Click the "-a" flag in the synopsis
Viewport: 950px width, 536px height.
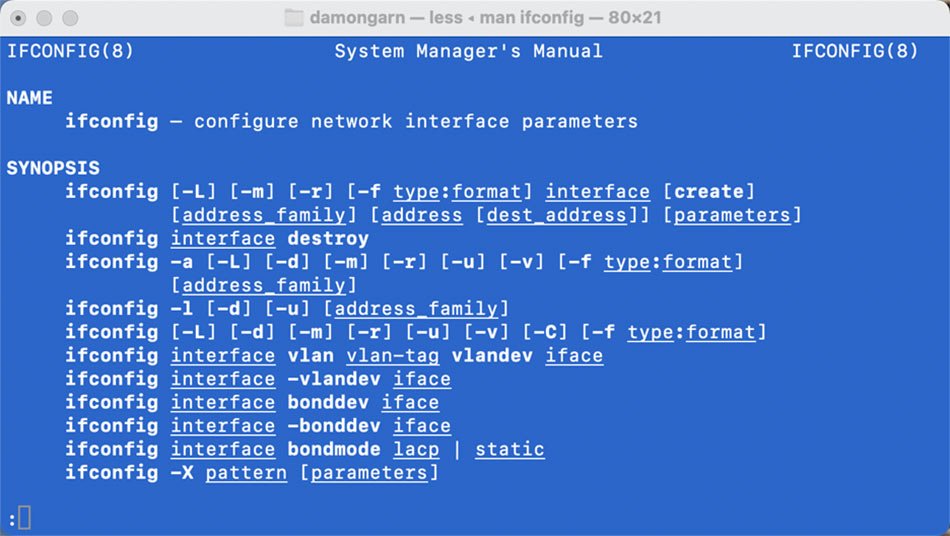click(182, 262)
